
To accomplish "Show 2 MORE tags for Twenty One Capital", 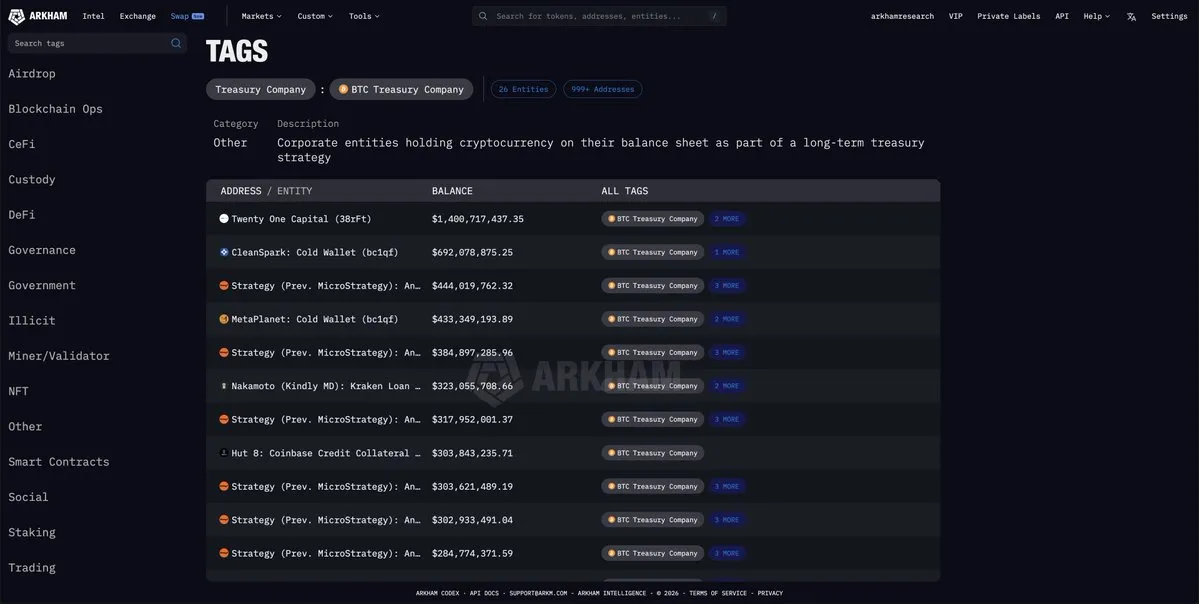I will (726, 218).
